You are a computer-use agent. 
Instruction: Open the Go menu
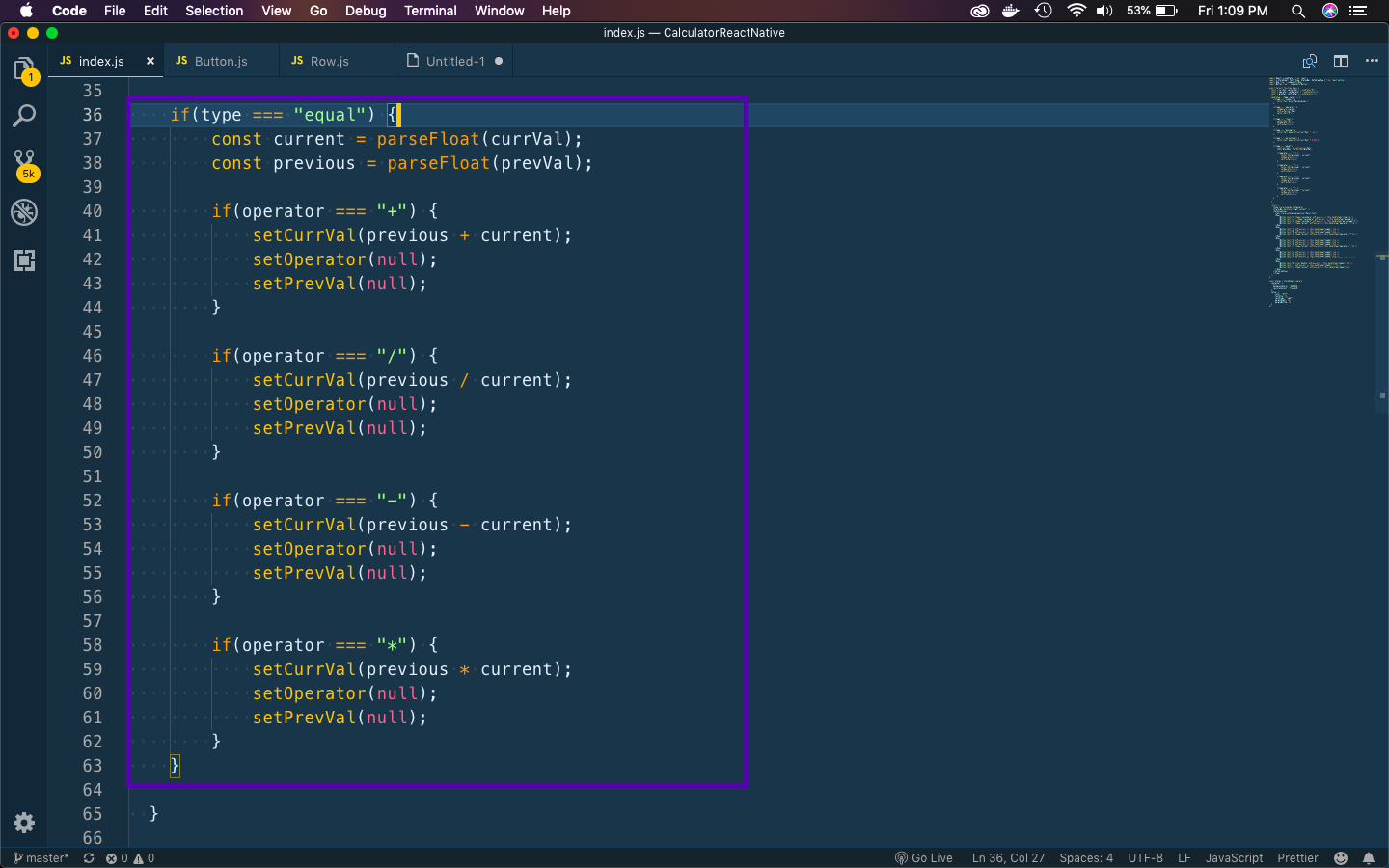click(318, 11)
